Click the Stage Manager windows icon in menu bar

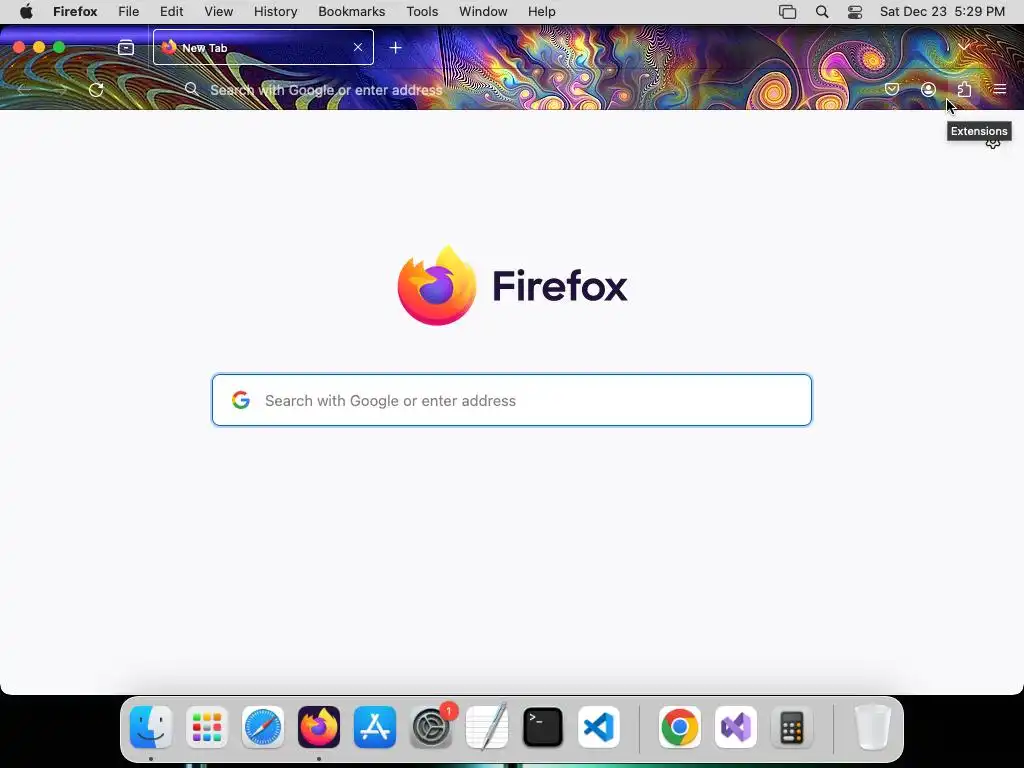[x=788, y=12]
